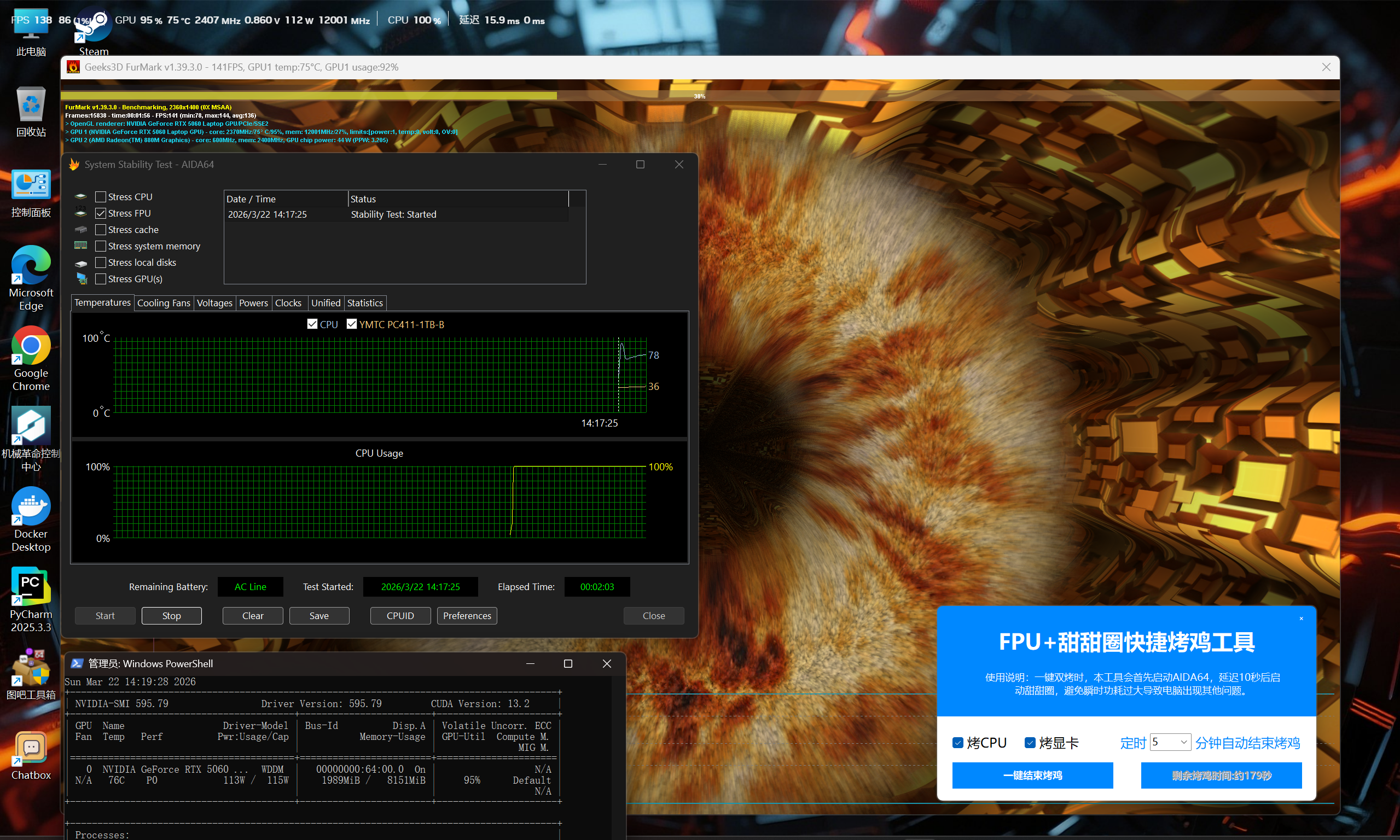Open Chatbox desktop shortcut
This screenshot has height=840, width=1400.
(x=31, y=755)
